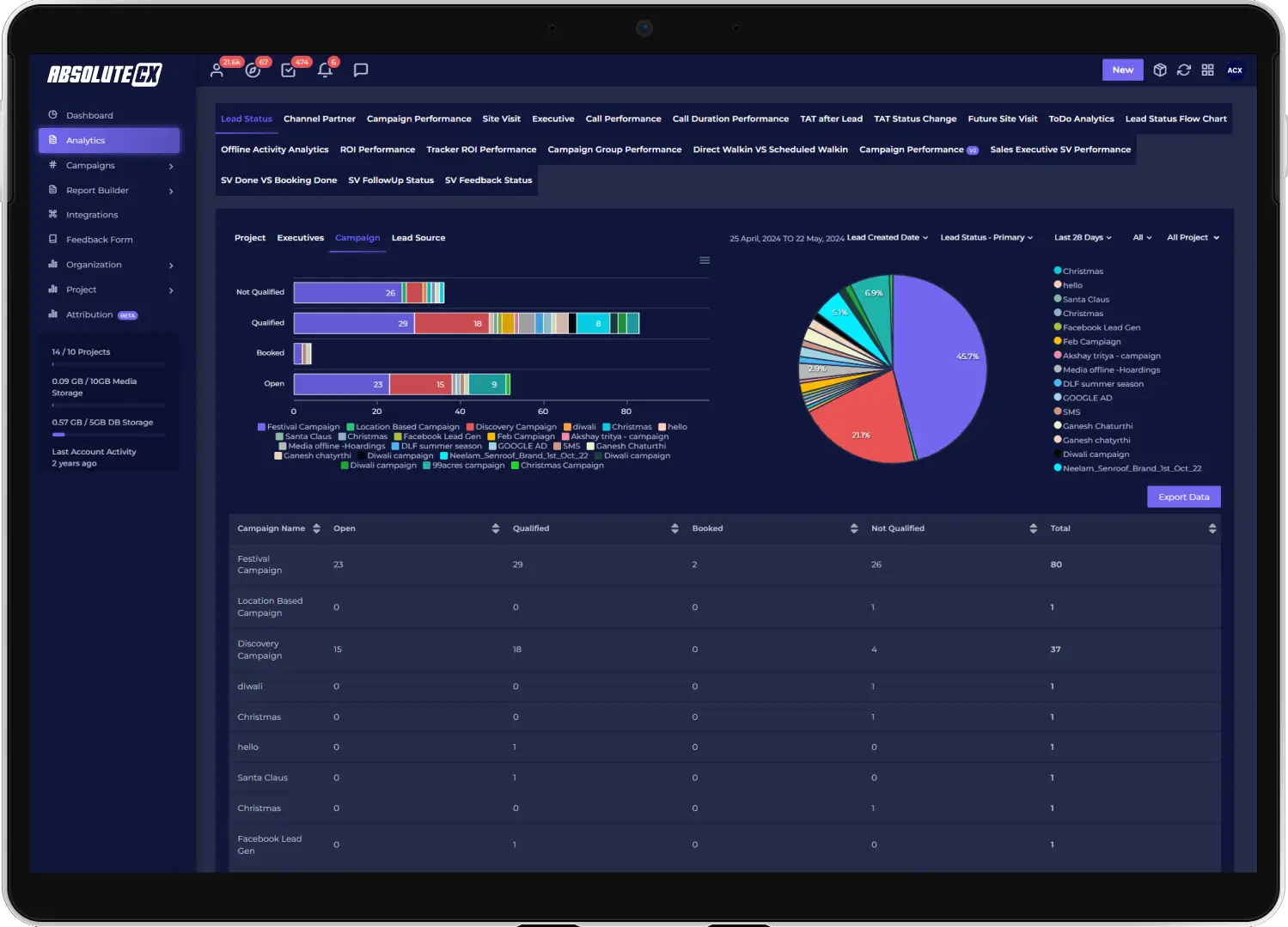Switch to the Call Performance tab

(623, 119)
